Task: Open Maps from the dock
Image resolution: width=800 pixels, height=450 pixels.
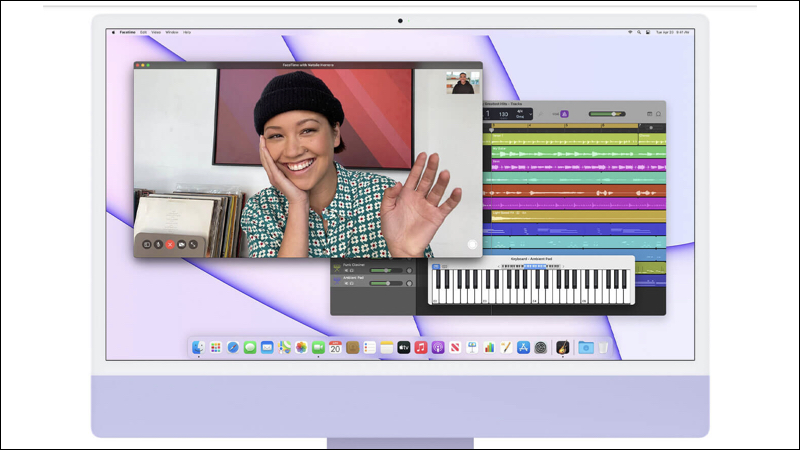Action: 284,347
